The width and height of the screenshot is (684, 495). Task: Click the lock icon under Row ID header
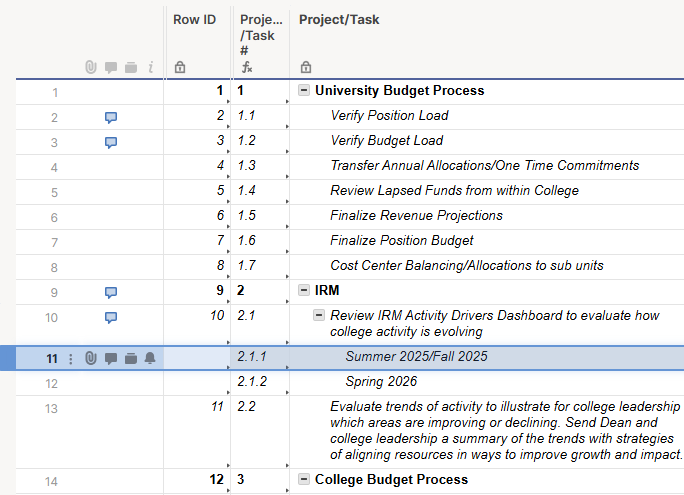coord(180,67)
